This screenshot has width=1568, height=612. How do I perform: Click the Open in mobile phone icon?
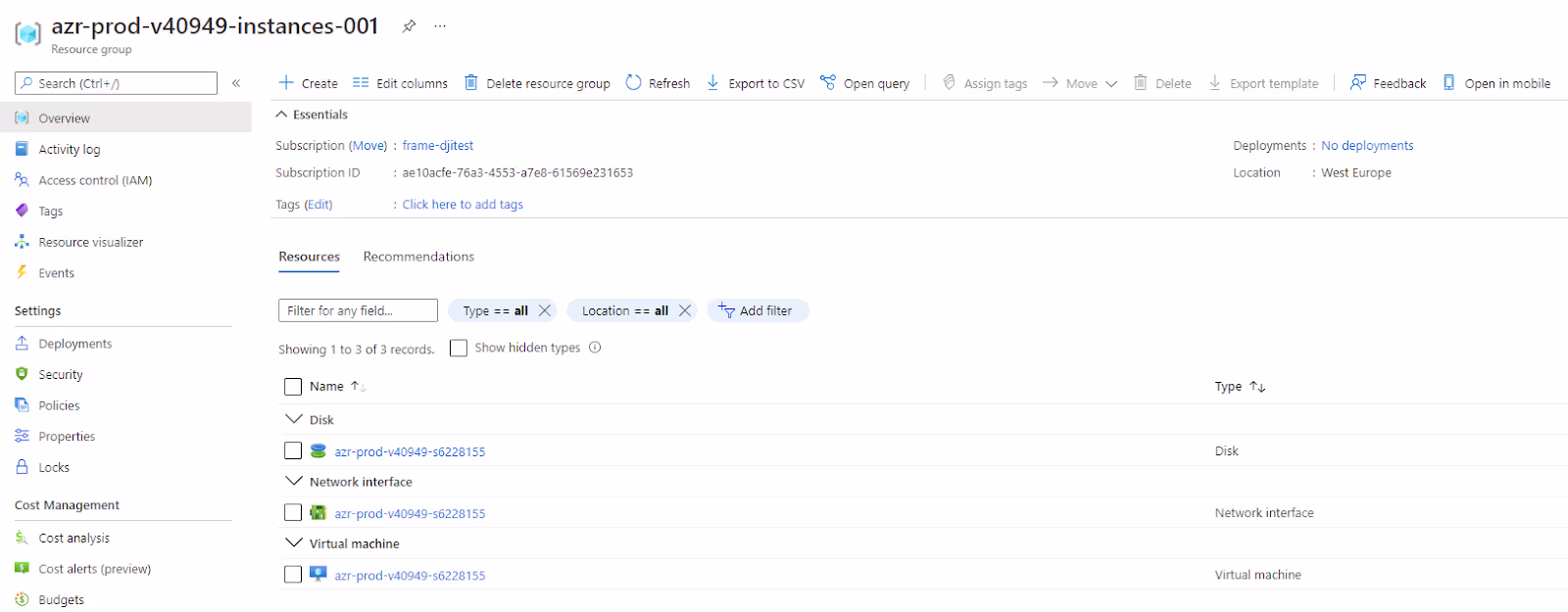1449,82
